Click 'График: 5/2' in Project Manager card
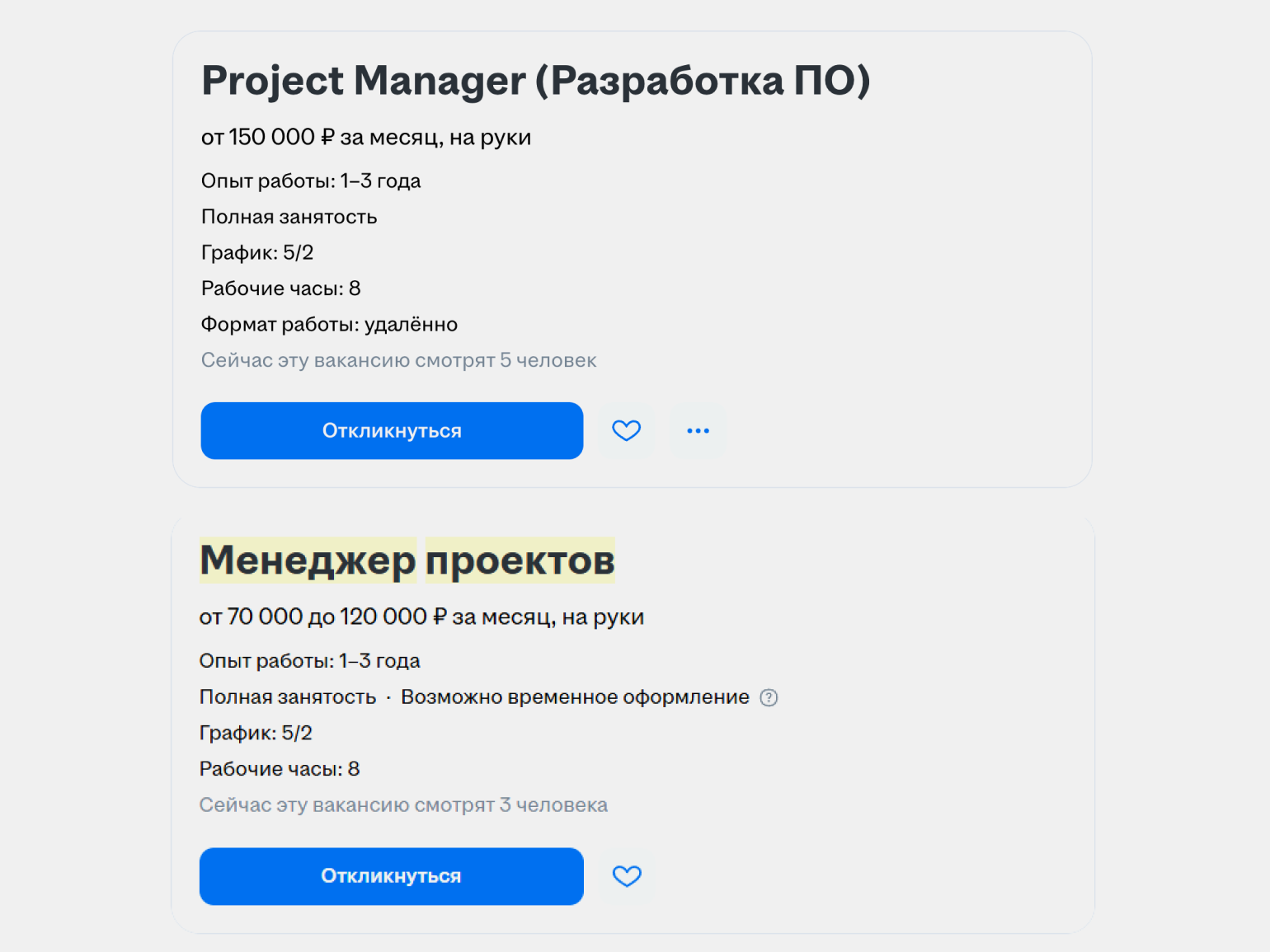 257,253
